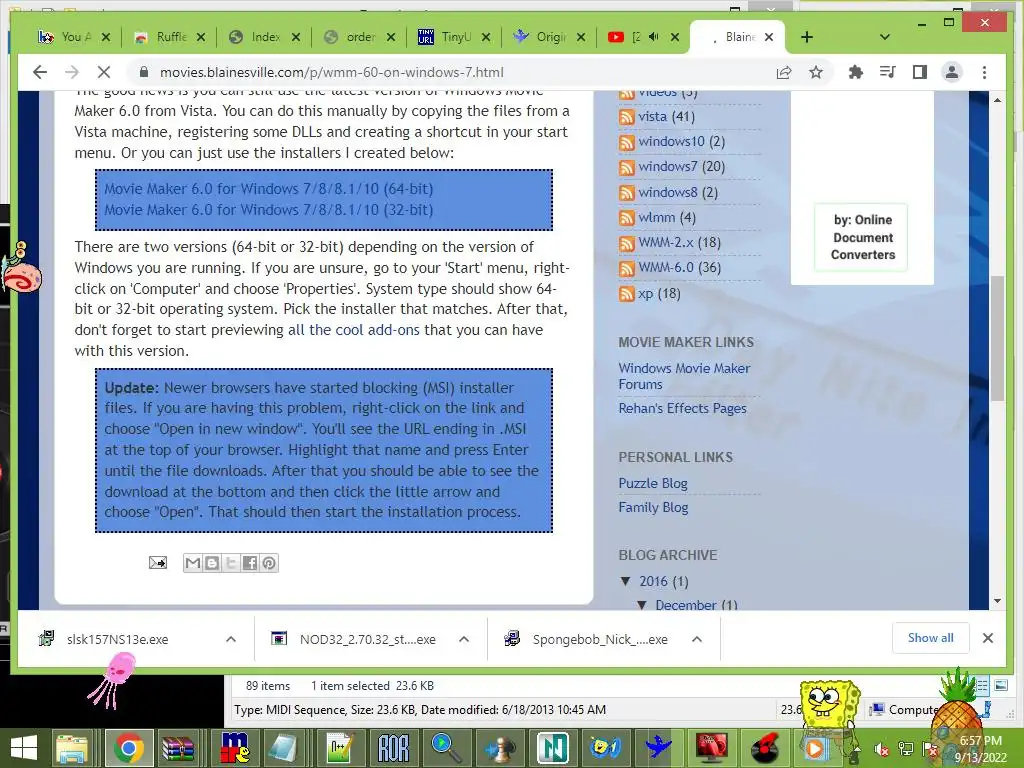Image resolution: width=1024 pixels, height=768 pixels.
Task: Share post to Pinterest
Action: pyautogui.click(x=269, y=563)
